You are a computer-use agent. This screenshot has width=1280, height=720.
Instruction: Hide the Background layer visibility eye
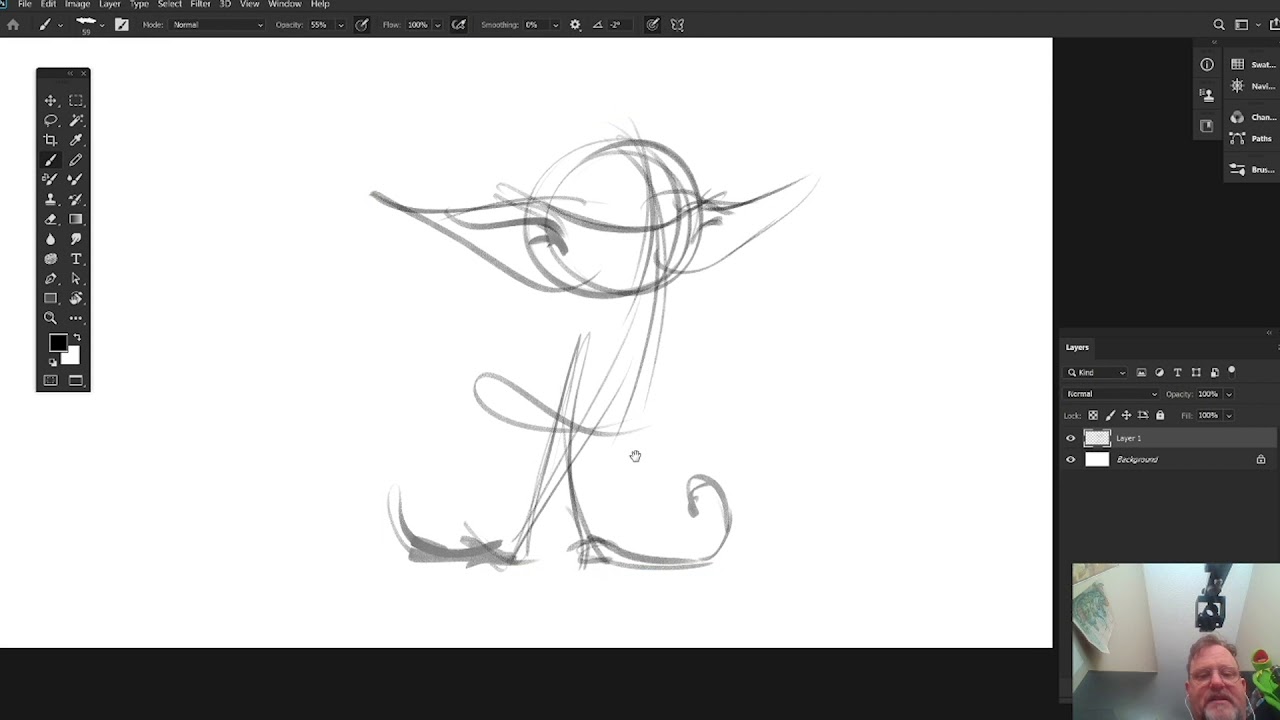click(1071, 460)
